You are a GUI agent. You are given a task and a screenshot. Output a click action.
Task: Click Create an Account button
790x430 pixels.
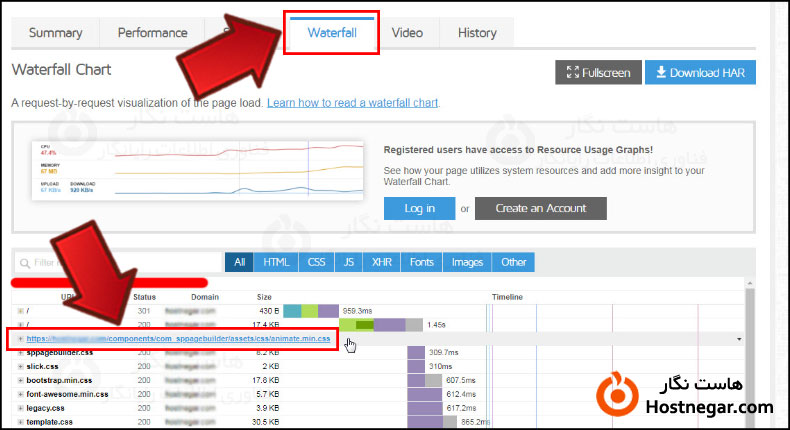click(541, 208)
